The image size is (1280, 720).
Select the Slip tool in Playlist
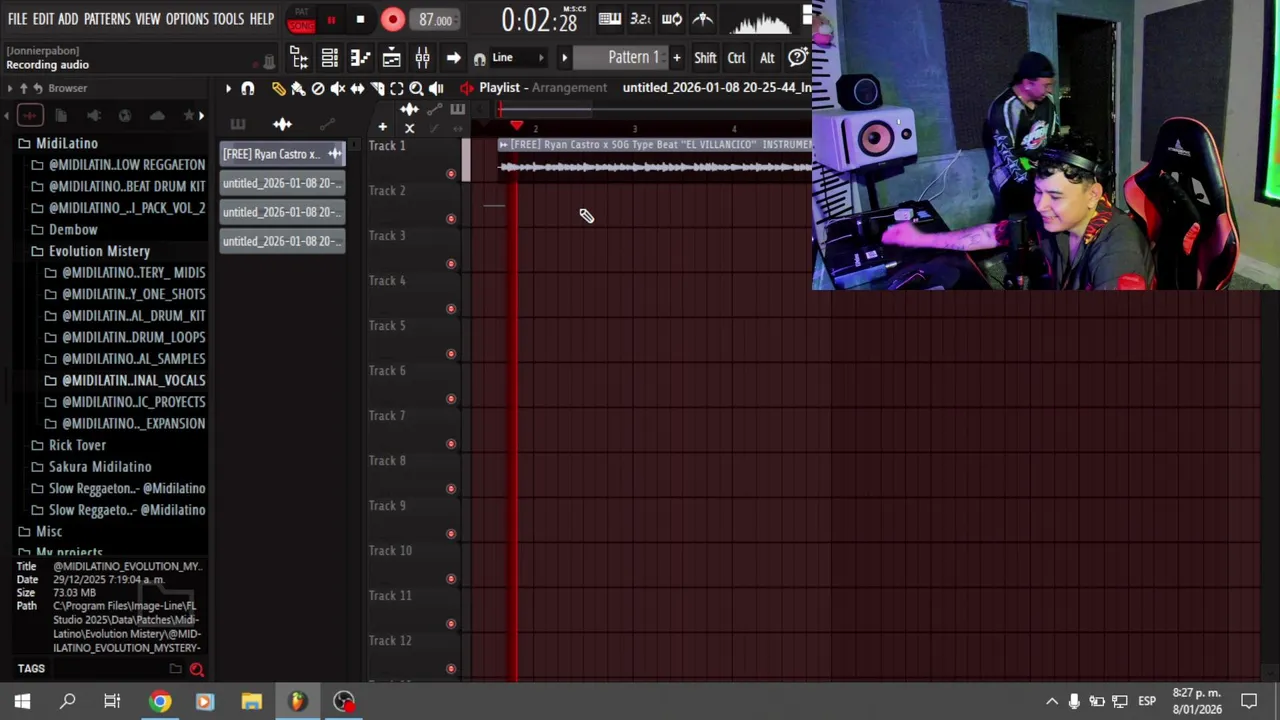click(357, 89)
